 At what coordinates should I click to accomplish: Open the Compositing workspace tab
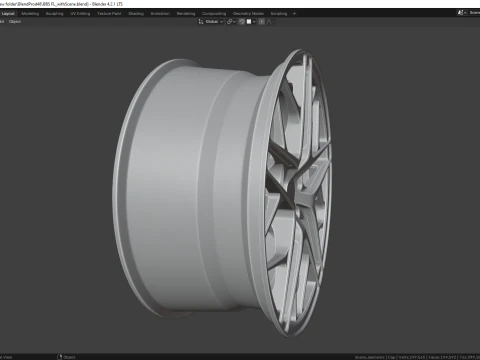click(x=214, y=14)
